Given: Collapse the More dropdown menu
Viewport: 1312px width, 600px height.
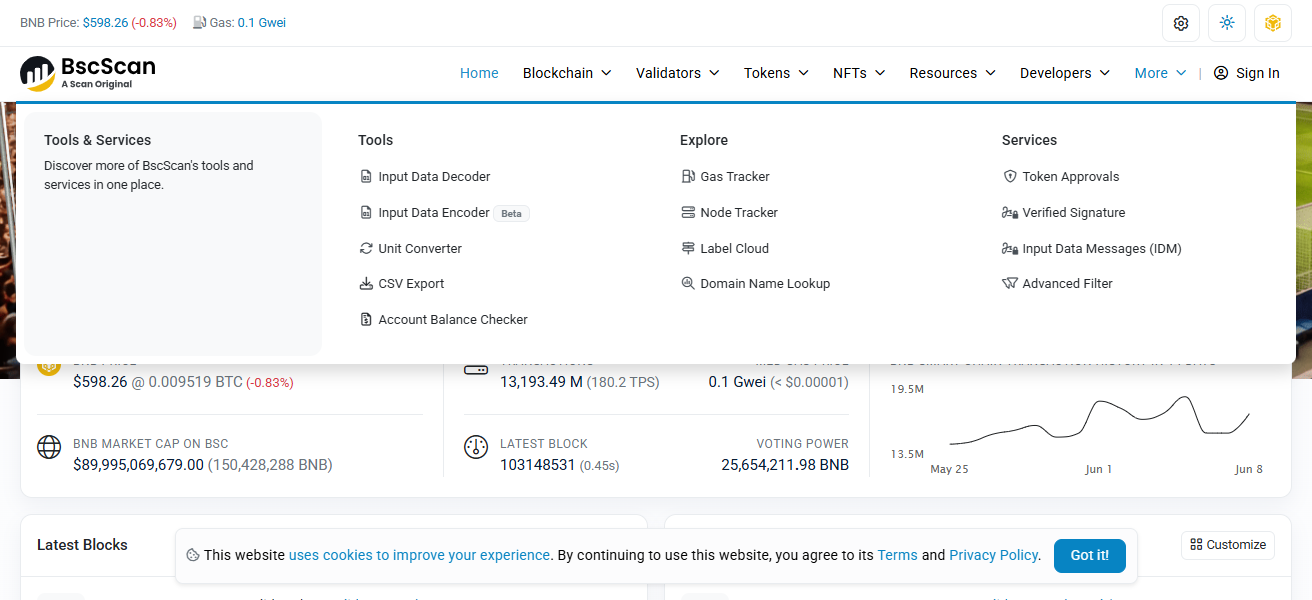Looking at the screenshot, I should click(x=1160, y=73).
